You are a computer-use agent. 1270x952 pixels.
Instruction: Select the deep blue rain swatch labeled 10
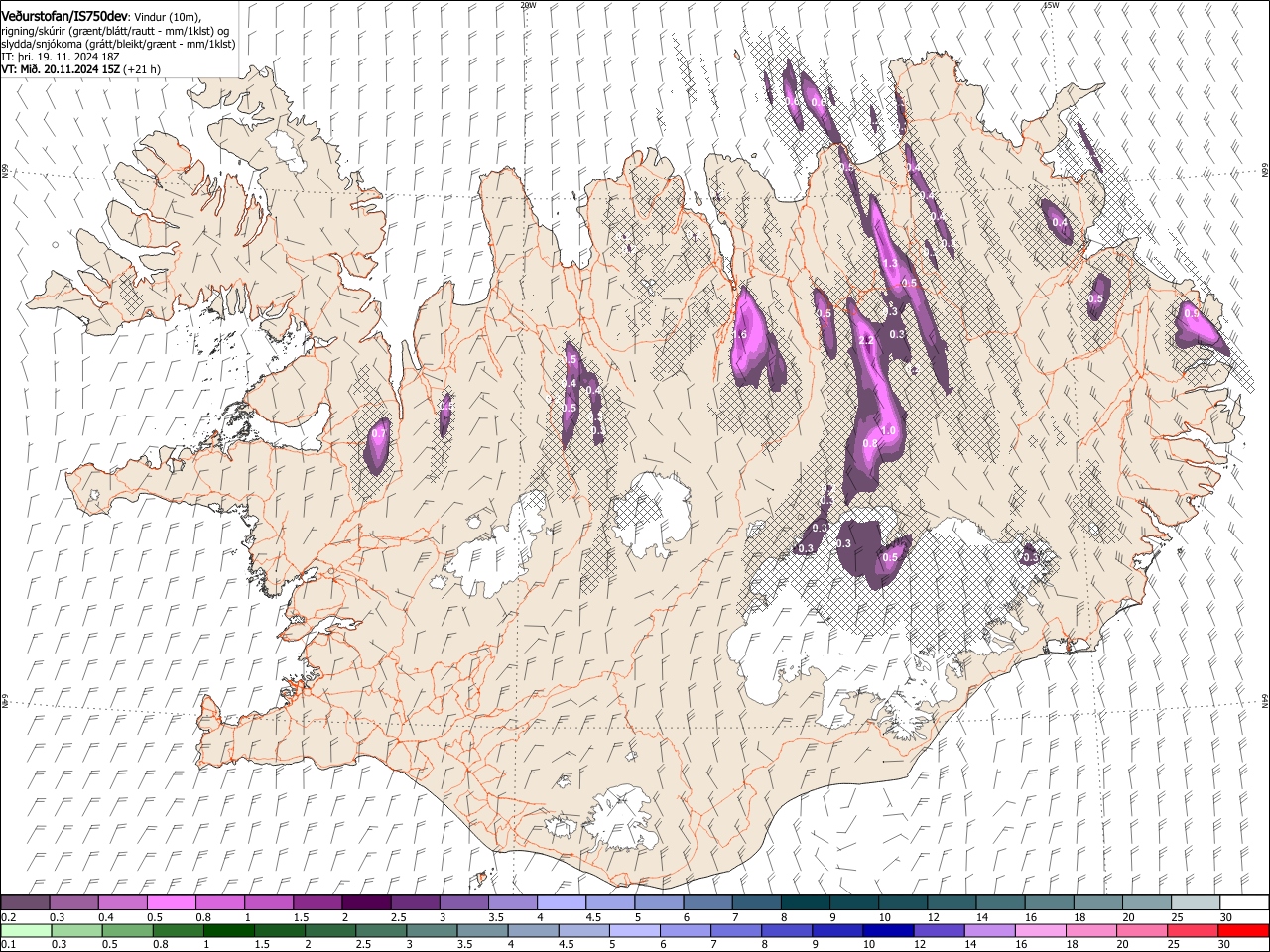tap(888, 930)
